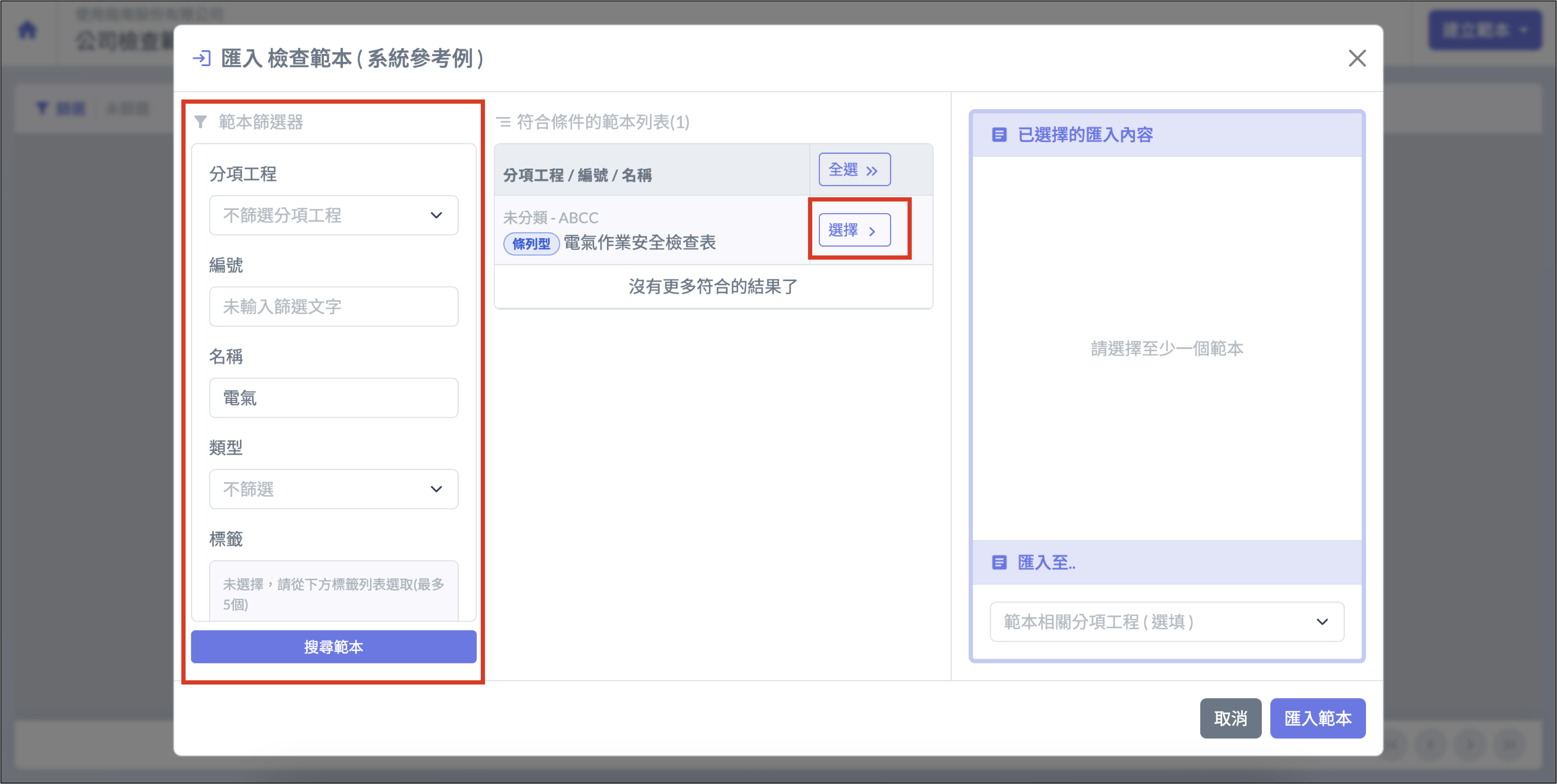The width and height of the screenshot is (1557, 784).
Task: Click the 名稱 field containing 電氣
Action: [334, 397]
